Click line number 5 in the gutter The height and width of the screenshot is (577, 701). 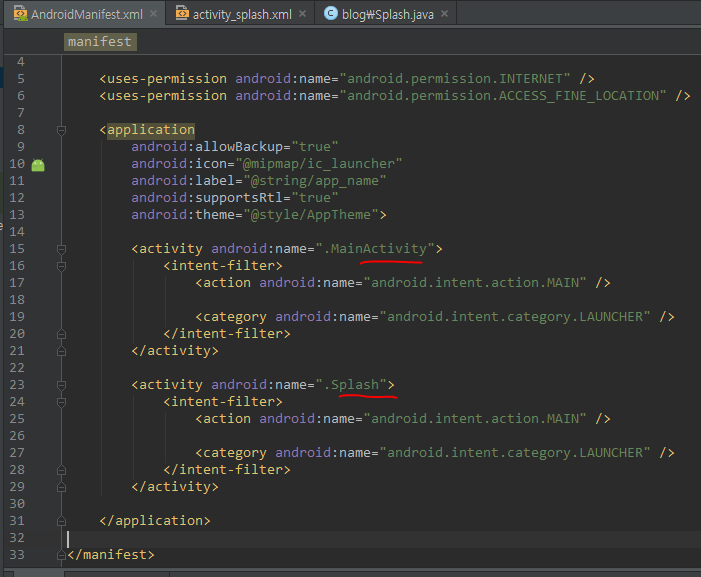click(x=21, y=79)
